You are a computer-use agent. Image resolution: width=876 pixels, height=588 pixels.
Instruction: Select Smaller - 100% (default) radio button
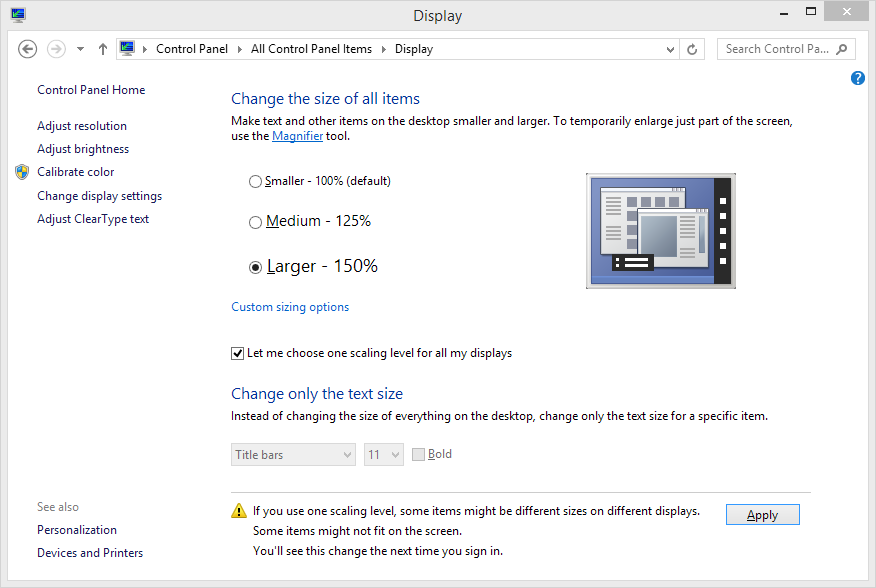[255, 182]
